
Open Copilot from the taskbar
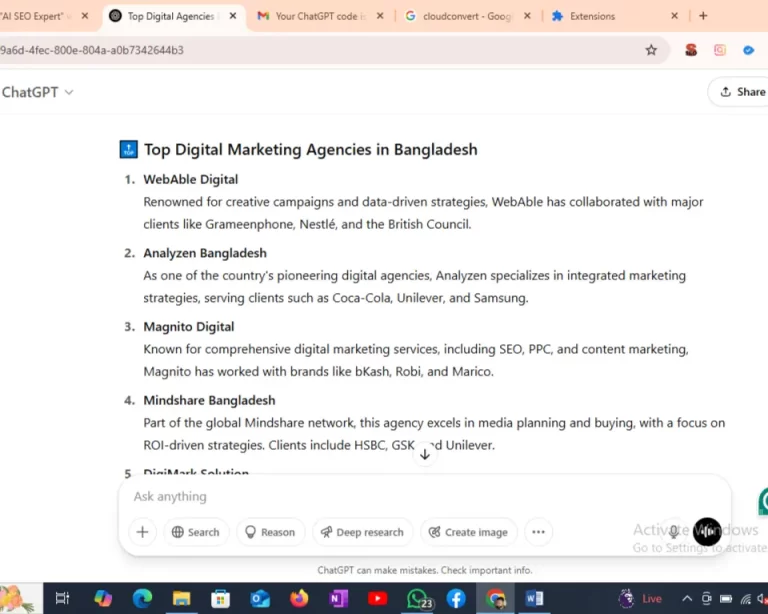tap(103, 598)
